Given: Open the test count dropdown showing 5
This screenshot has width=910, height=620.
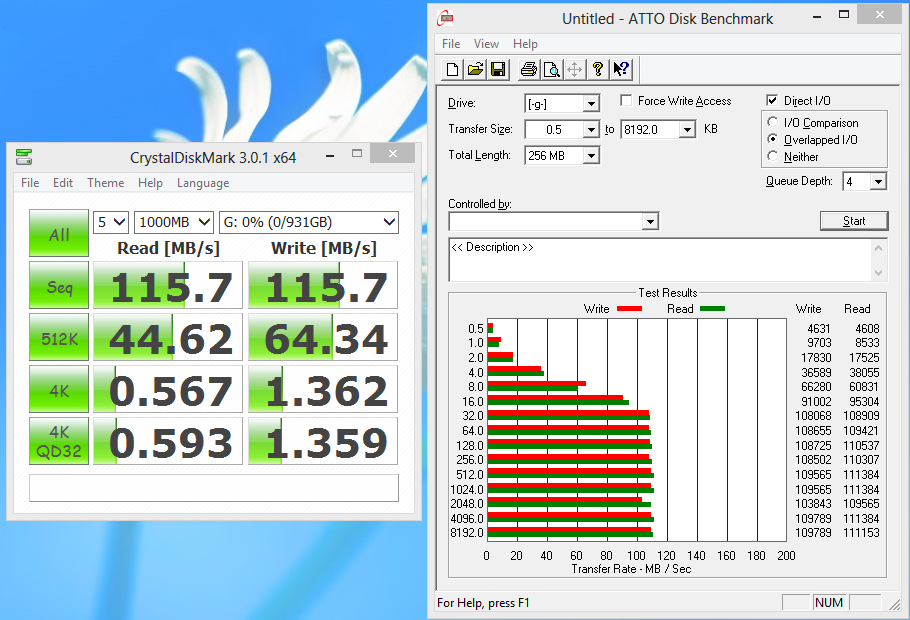Looking at the screenshot, I should tap(111, 222).
